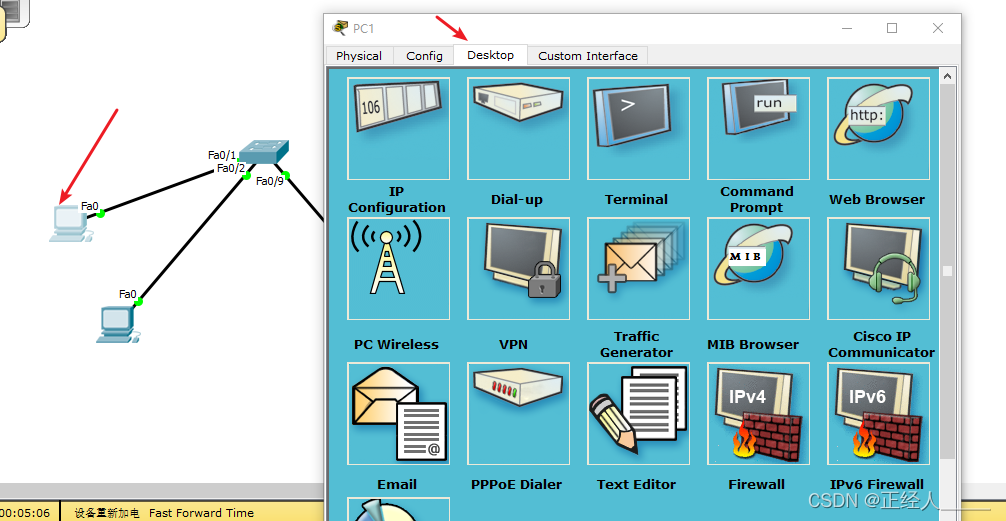1006x521 pixels.
Task: Close the PC1 window
Action: pos(937,28)
